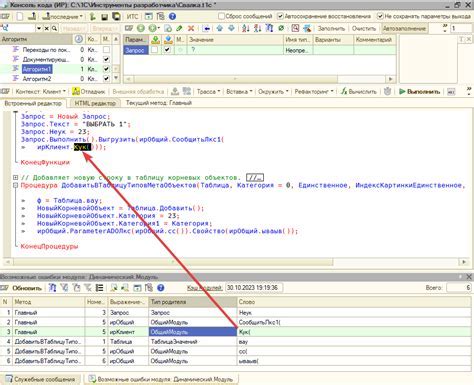This screenshot has width=474, height=385.
Task: Toggle checkbox in Переходы по пок.. row
Action: tap(106, 50)
